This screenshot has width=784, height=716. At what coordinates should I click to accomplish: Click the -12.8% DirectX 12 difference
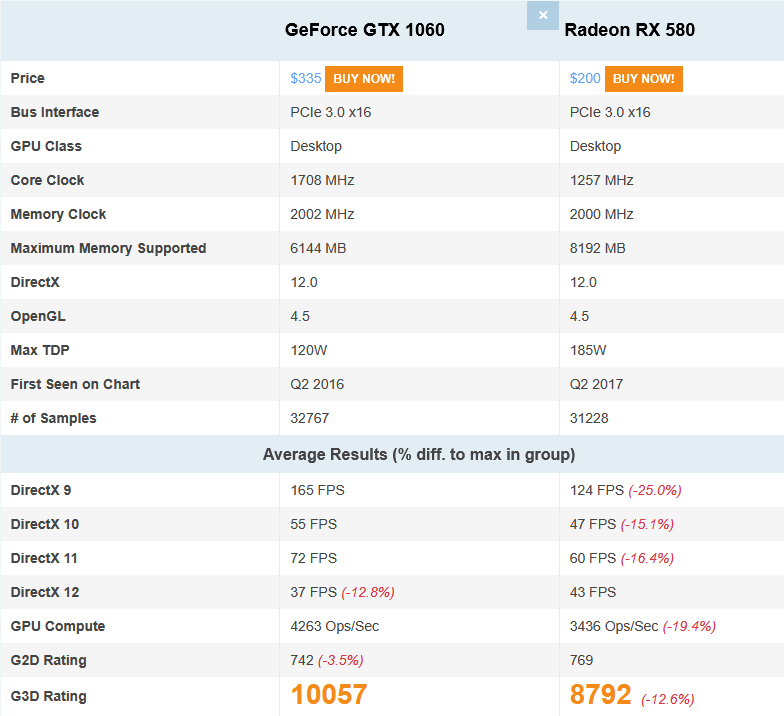[368, 592]
